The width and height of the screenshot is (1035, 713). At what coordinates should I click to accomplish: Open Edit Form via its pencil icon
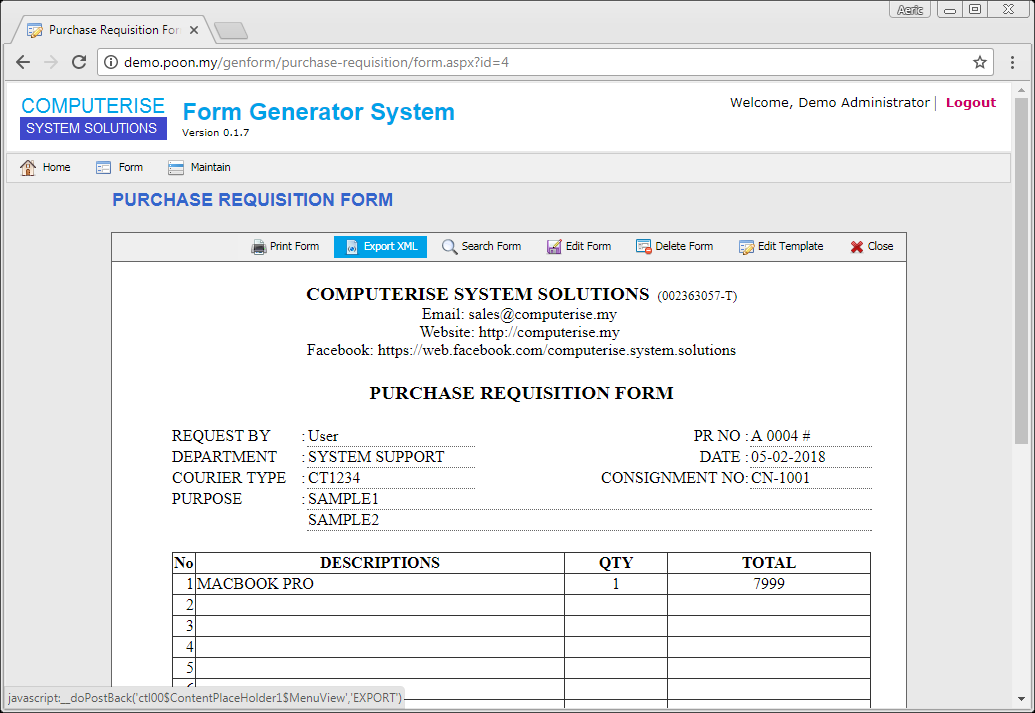coord(553,246)
